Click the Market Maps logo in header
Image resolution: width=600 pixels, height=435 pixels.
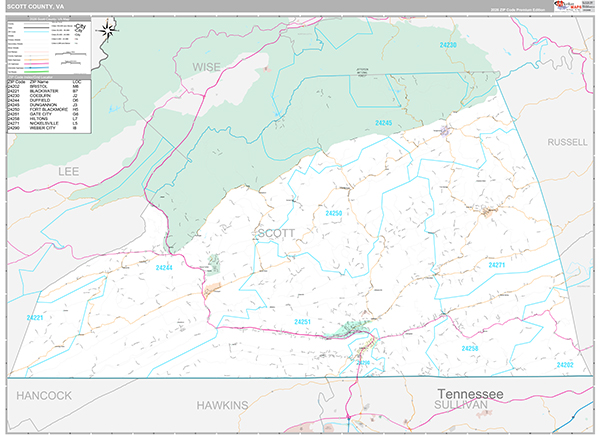pos(568,6)
